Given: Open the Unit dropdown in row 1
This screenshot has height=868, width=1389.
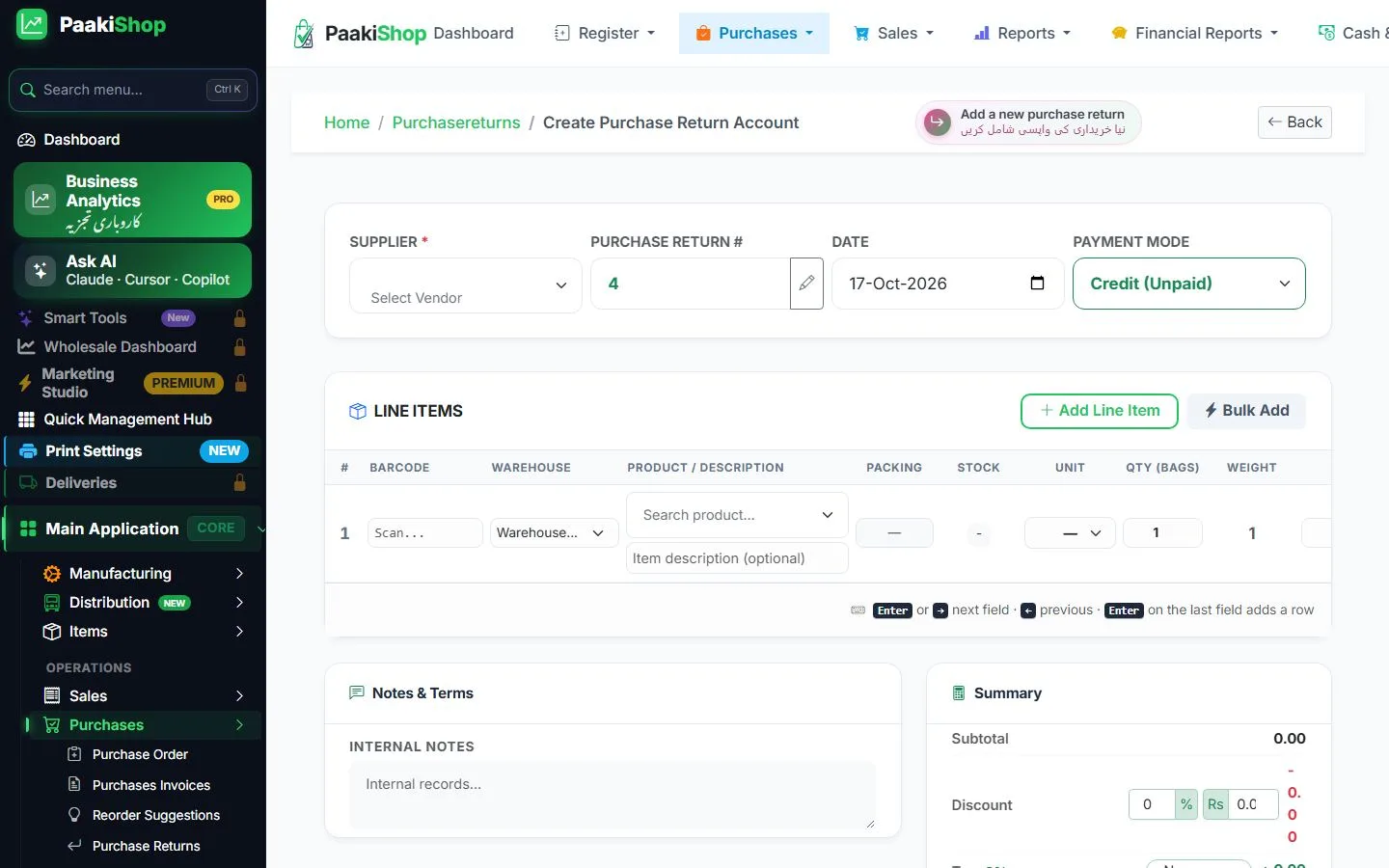Looking at the screenshot, I should pyautogui.click(x=1070, y=533).
